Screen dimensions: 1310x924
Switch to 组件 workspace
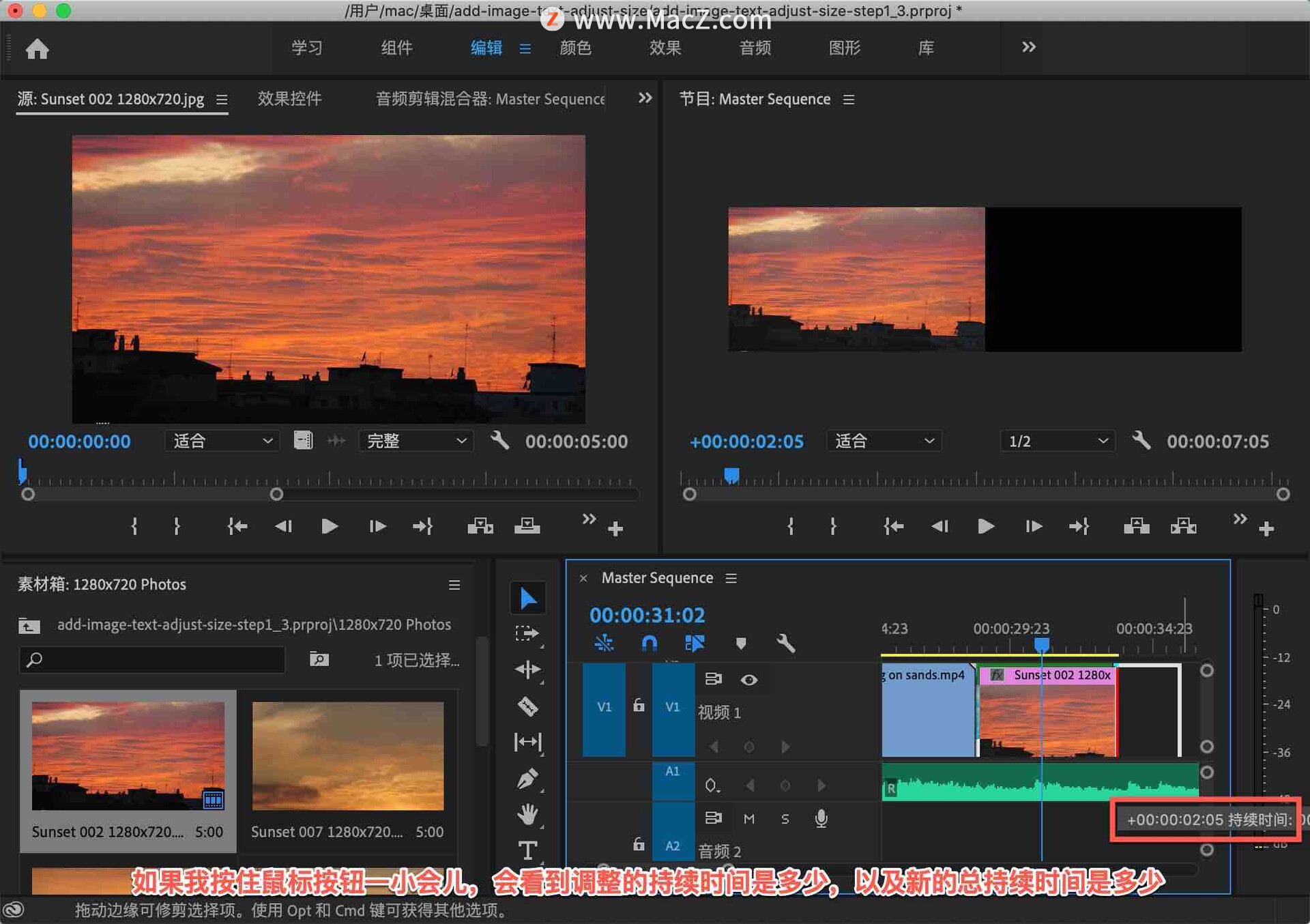click(396, 48)
